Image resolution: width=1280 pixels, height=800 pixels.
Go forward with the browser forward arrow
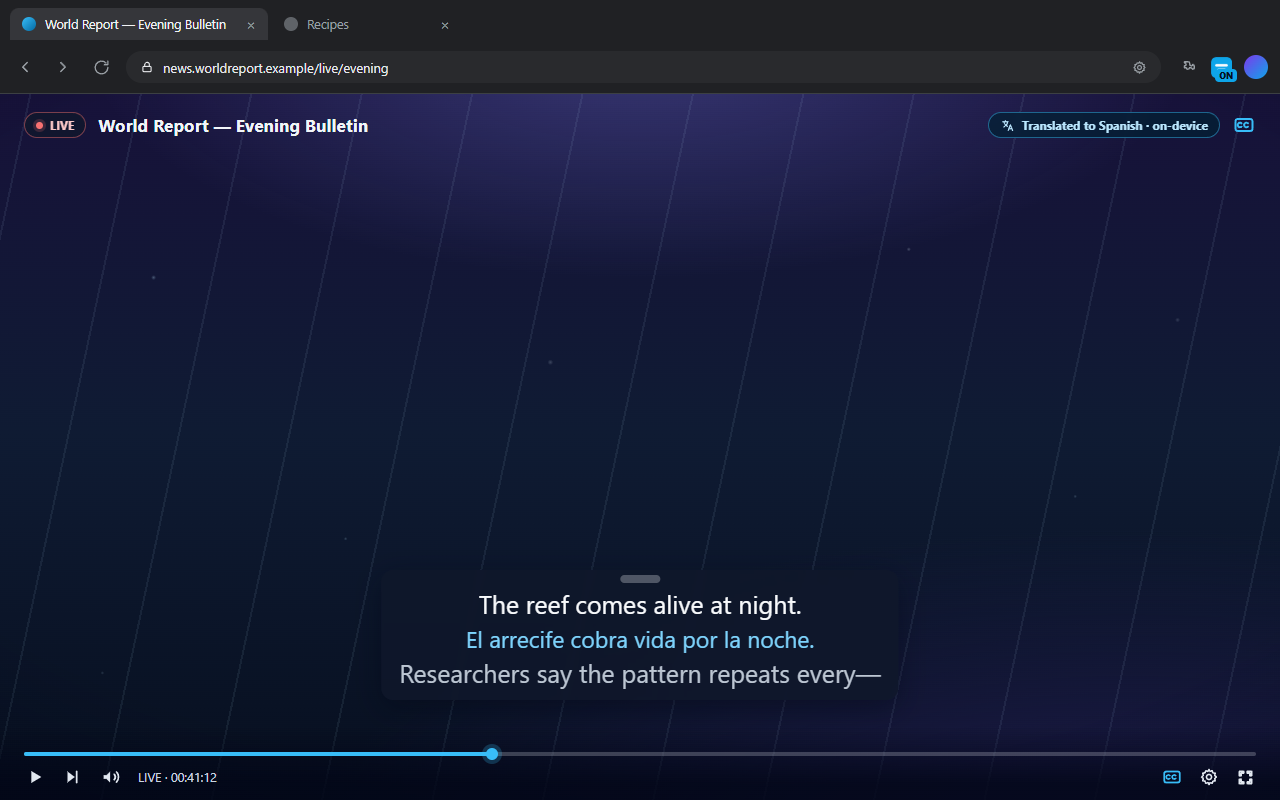[x=63, y=67]
